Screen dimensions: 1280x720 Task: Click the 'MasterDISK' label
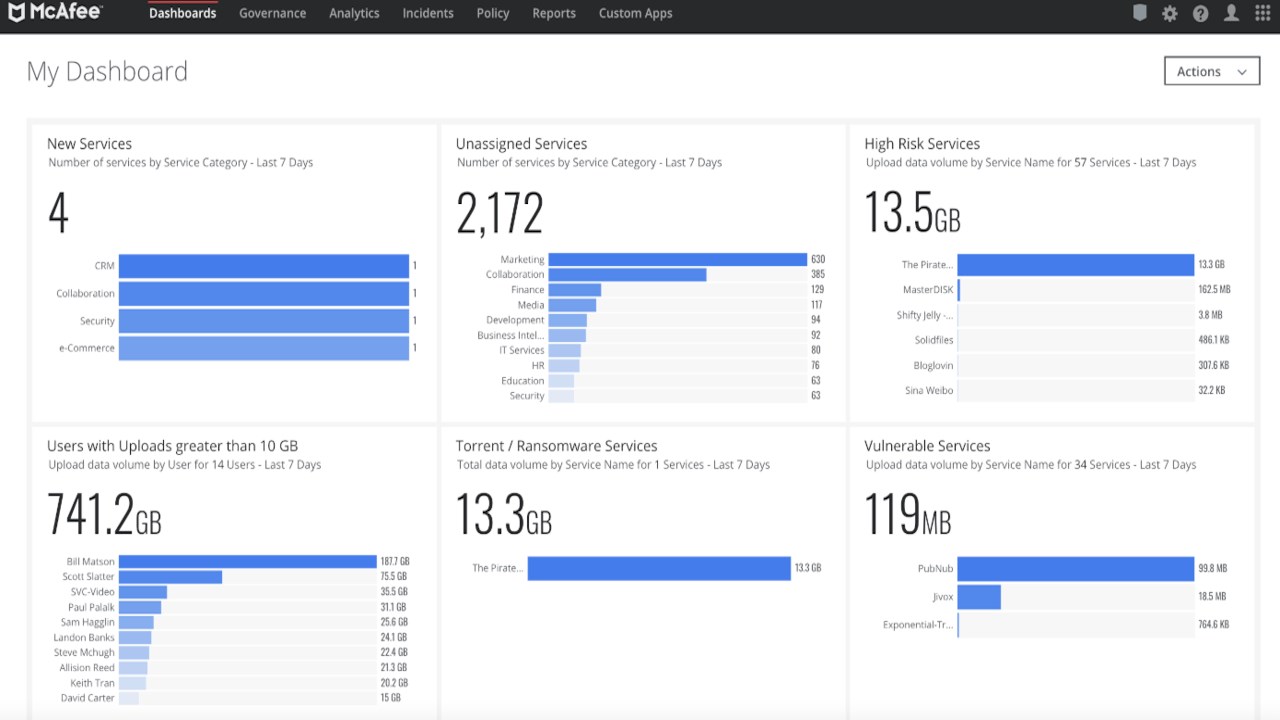coord(928,290)
